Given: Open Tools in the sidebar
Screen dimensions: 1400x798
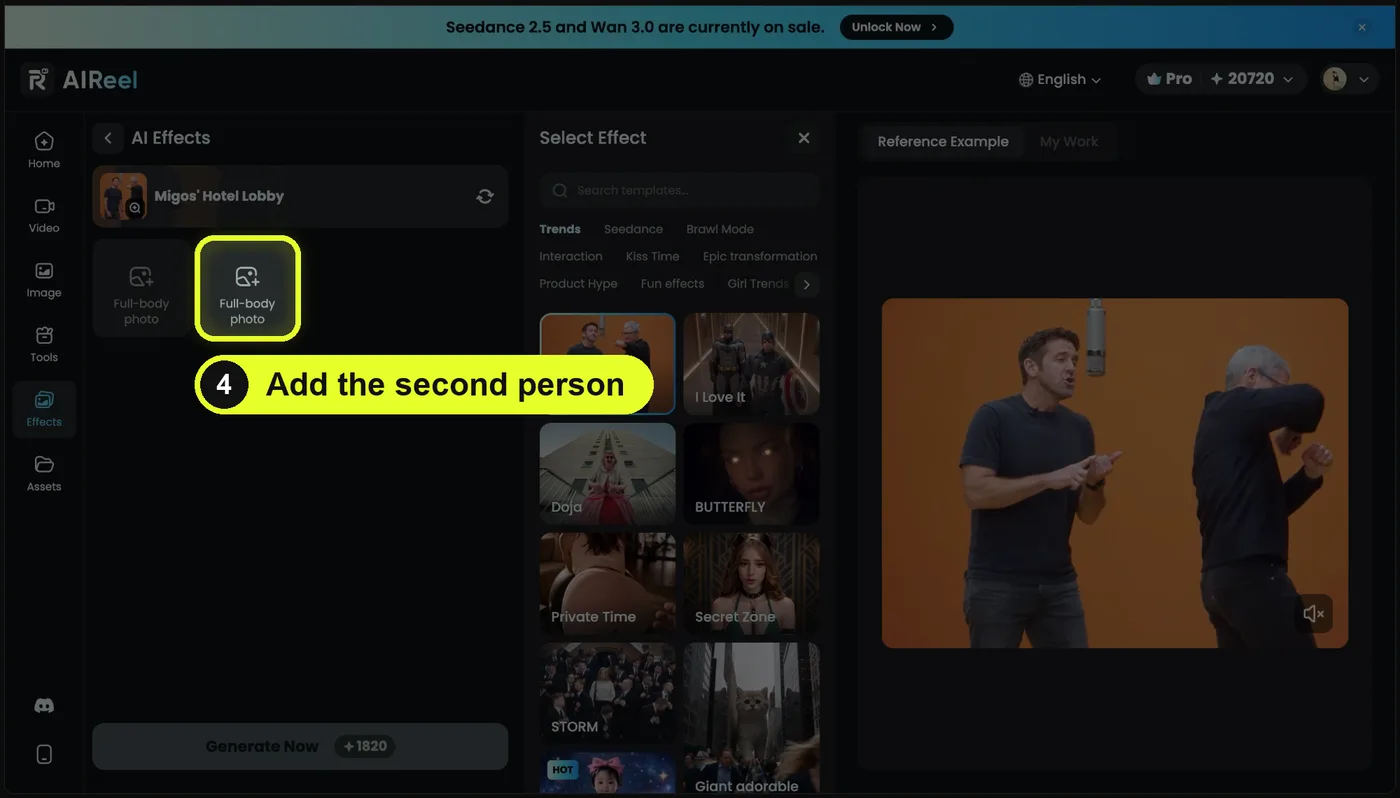Looking at the screenshot, I should [44, 344].
